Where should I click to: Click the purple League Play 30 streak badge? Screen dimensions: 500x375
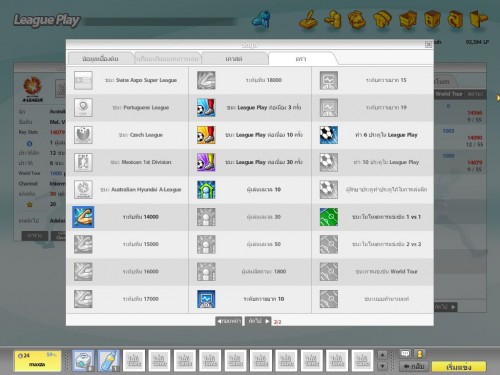pos(206,162)
